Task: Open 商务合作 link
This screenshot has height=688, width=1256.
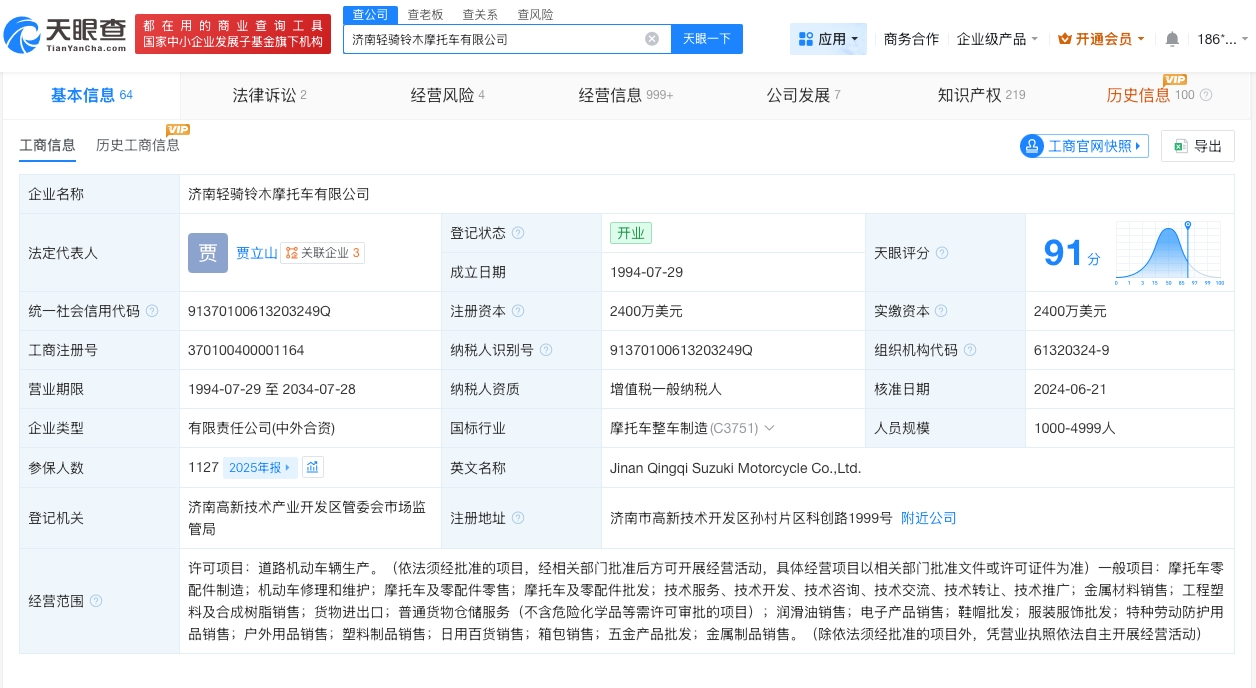Action: [912, 39]
